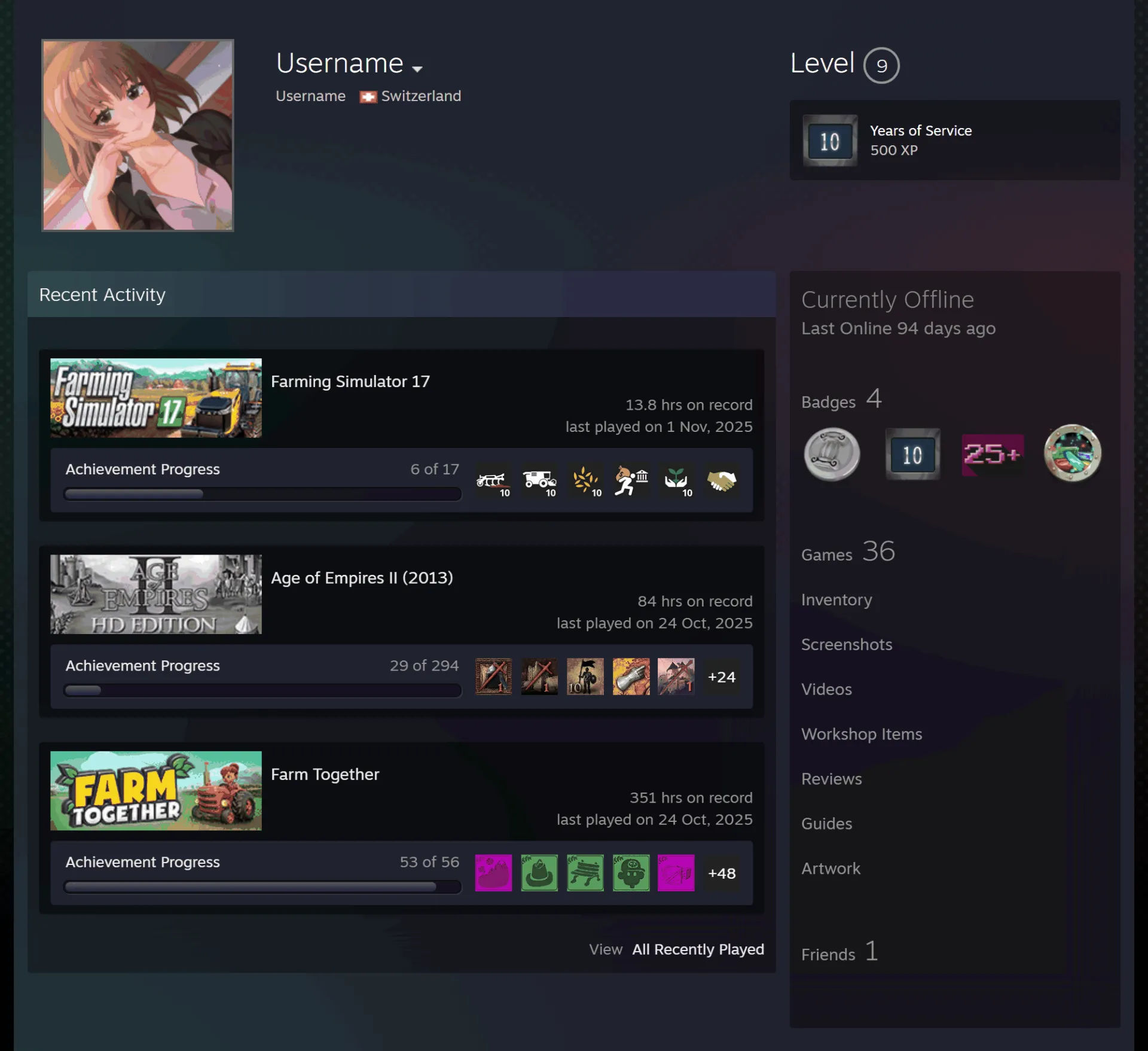Click the soldier with flag achievement icon

585,677
